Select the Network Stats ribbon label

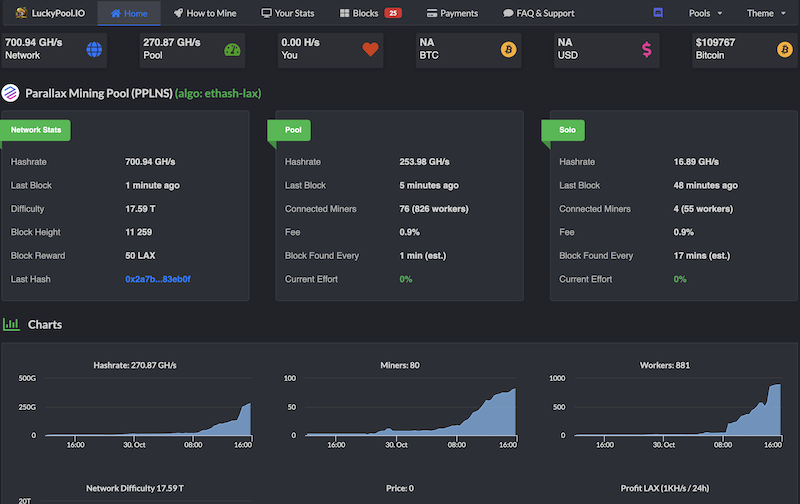point(36,130)
